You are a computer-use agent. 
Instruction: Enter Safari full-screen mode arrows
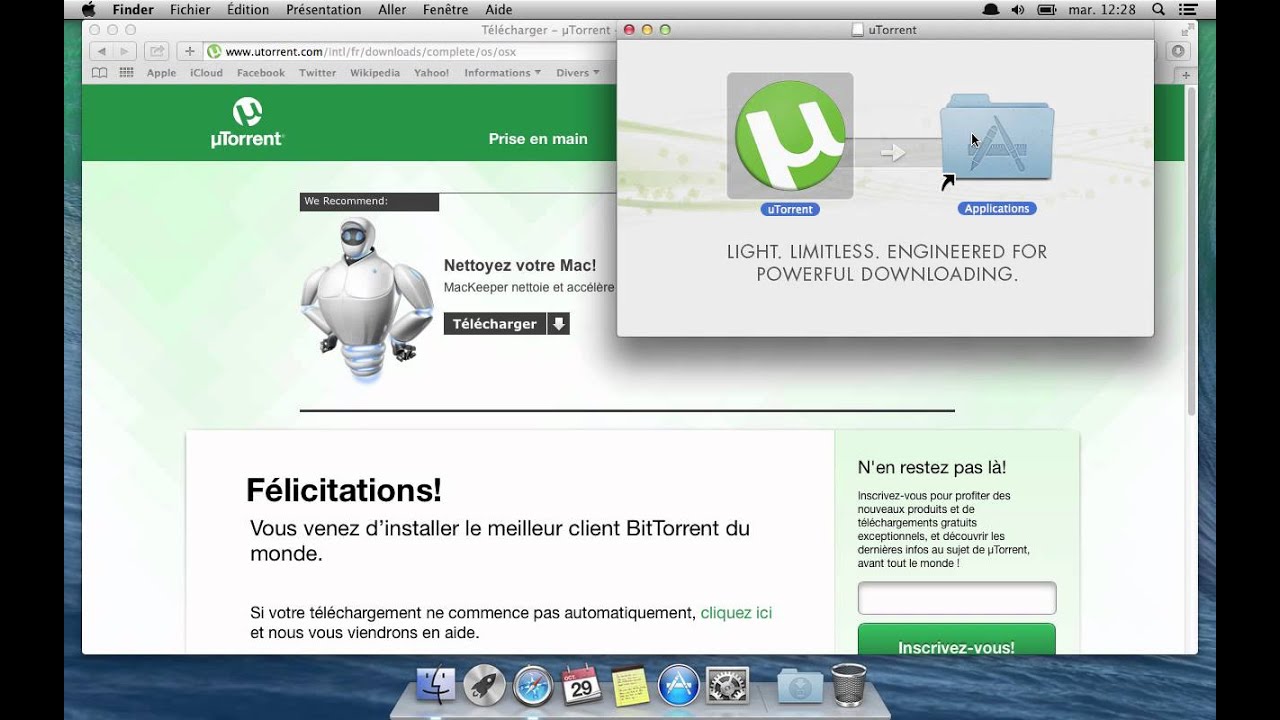1186,31
